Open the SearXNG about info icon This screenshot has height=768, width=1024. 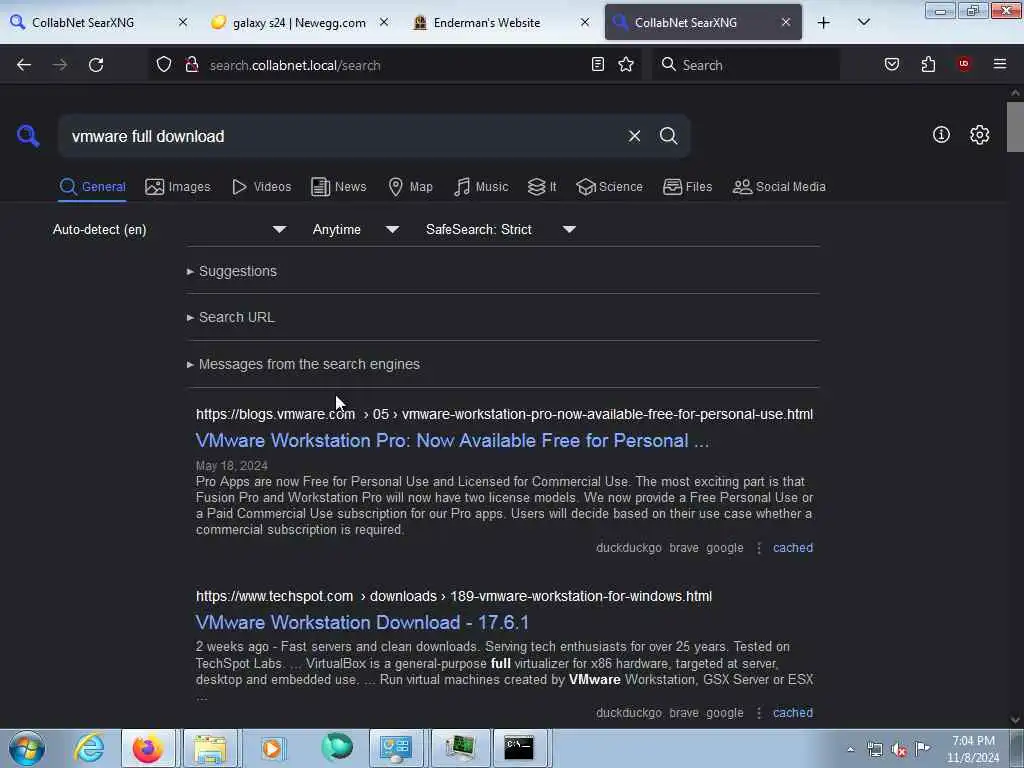(941, 135)
